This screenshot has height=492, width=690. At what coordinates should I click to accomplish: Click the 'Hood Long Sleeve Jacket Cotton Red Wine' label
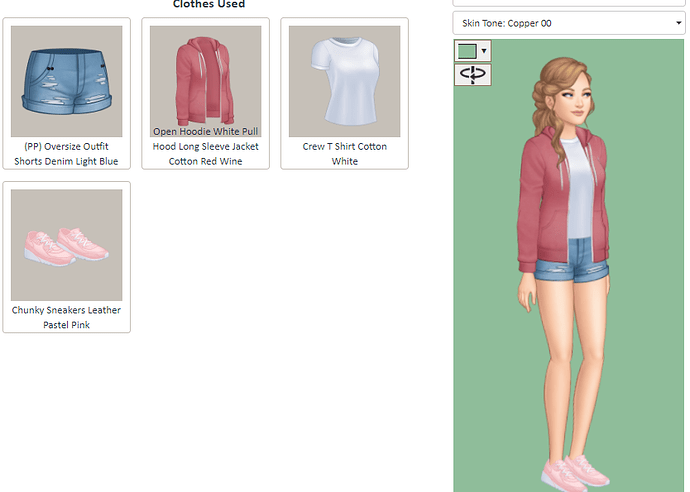pos(206,154)
